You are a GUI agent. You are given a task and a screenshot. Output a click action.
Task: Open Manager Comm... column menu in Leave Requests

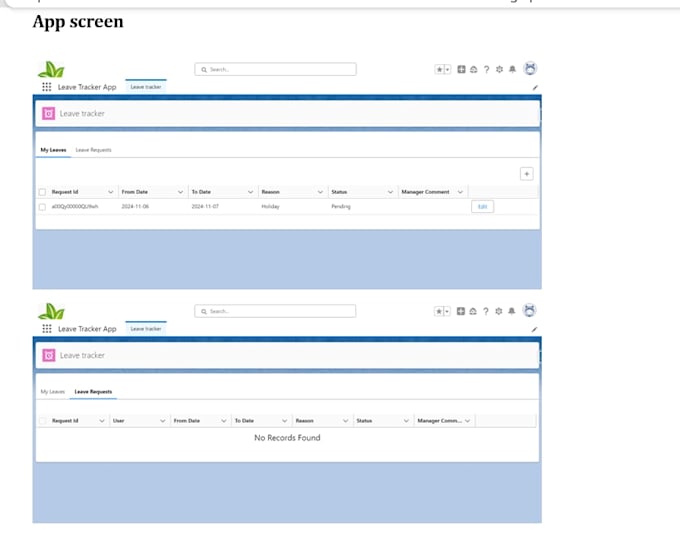[468, 421]
